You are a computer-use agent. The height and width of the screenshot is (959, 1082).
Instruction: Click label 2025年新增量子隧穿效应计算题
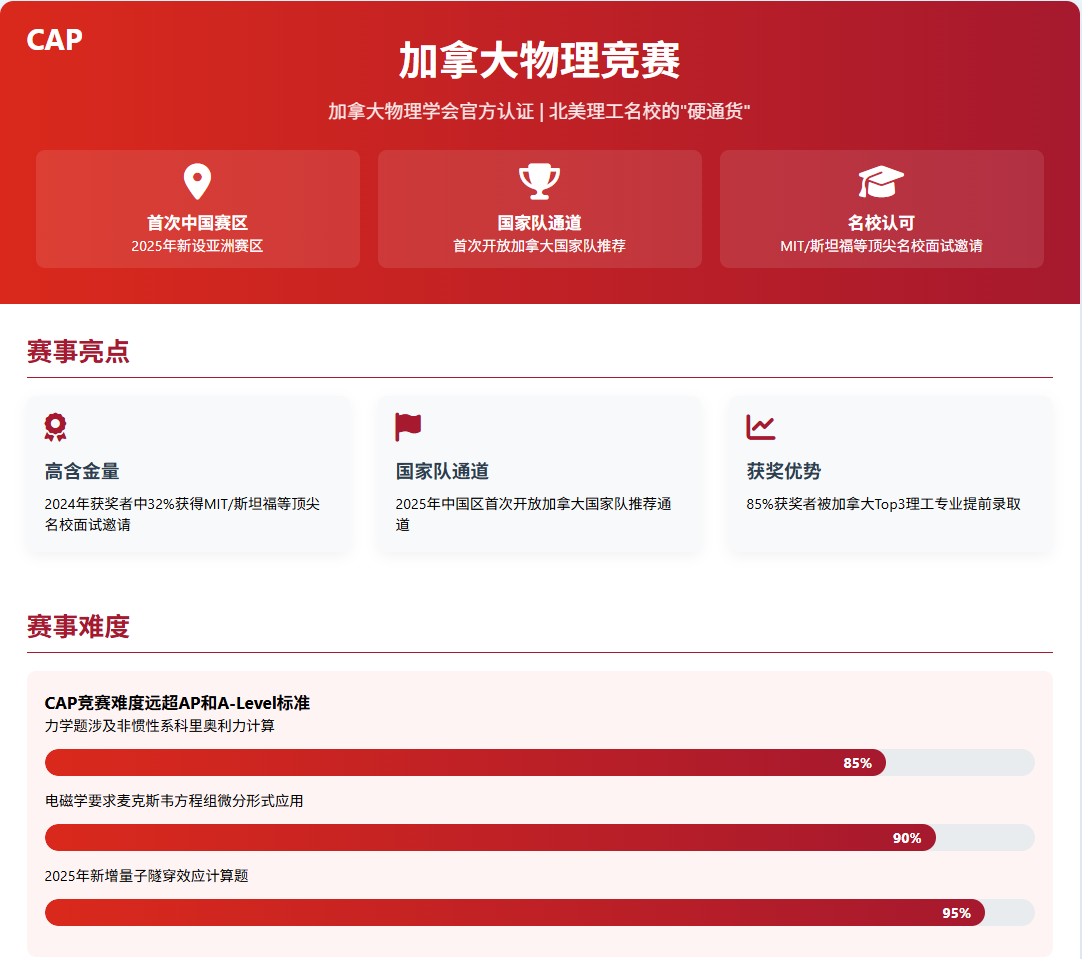click(146, 876)
